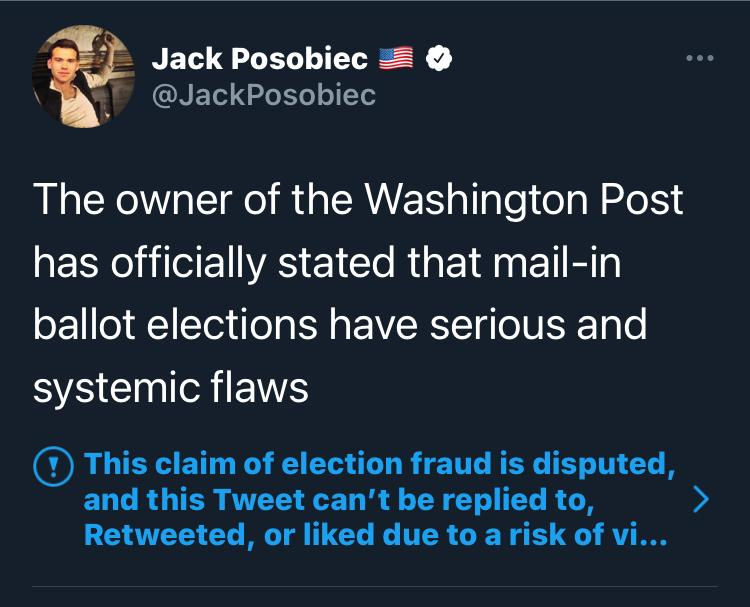Image resolution: width=750 pixels, height=607 pixels.
Task: Click 'and this Tweet can't be replied to'
Action: coord(339,499)
